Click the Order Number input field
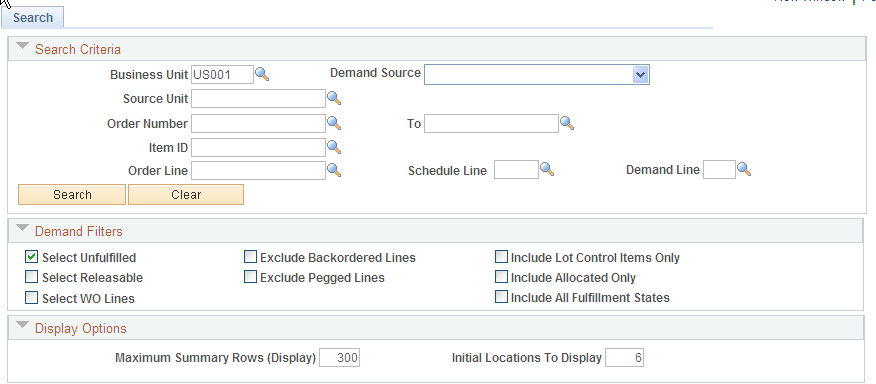The image size is (876, 384). pyautogui.click(x=258, y=124)
